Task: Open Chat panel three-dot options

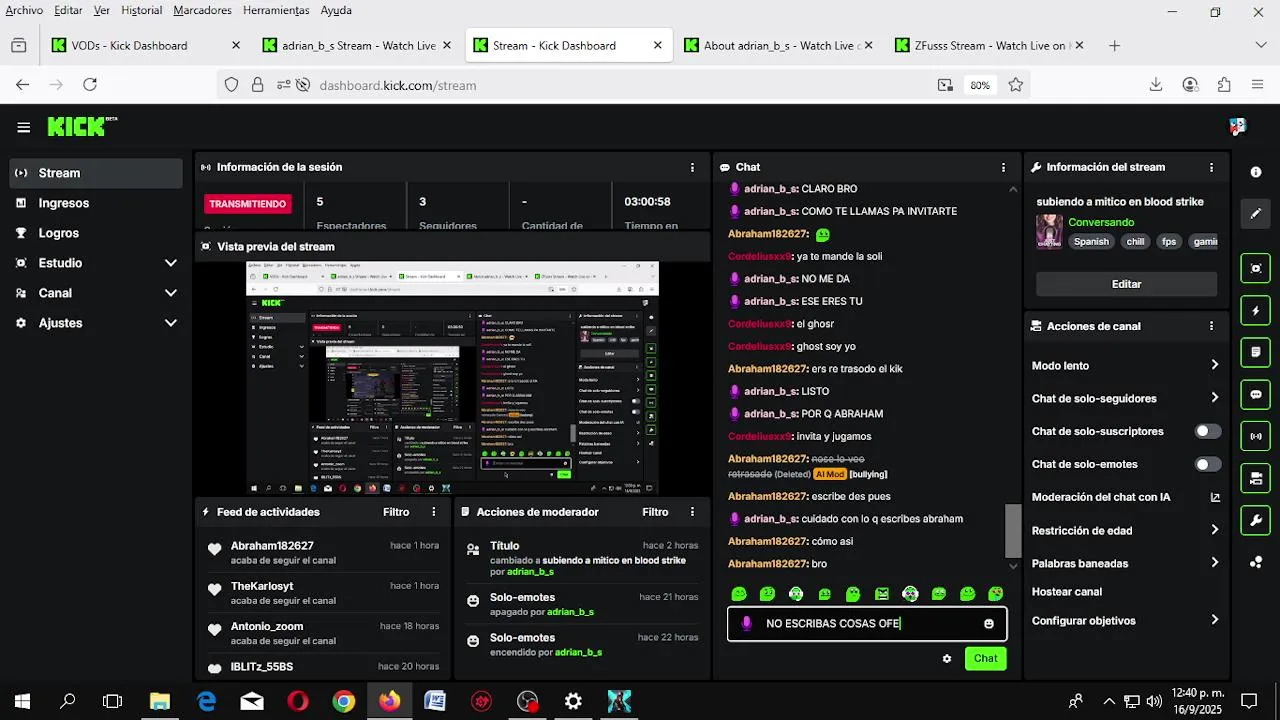Action: pyautogui.click(x=1003, y=167)
